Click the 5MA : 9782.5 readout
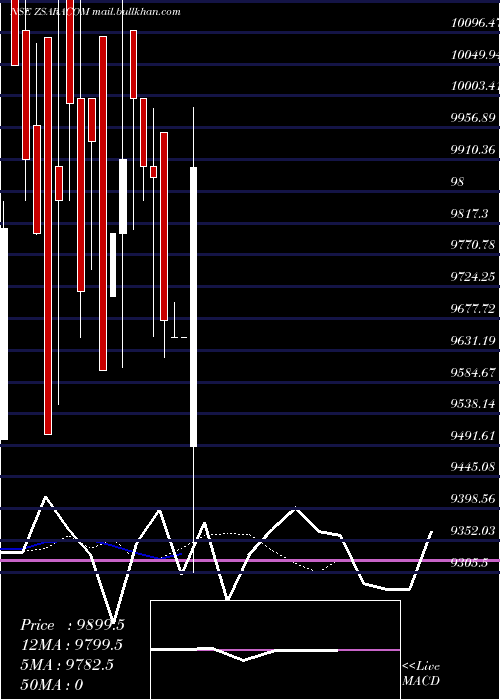This screenshot has height=700, width=500. coord(67,665)
